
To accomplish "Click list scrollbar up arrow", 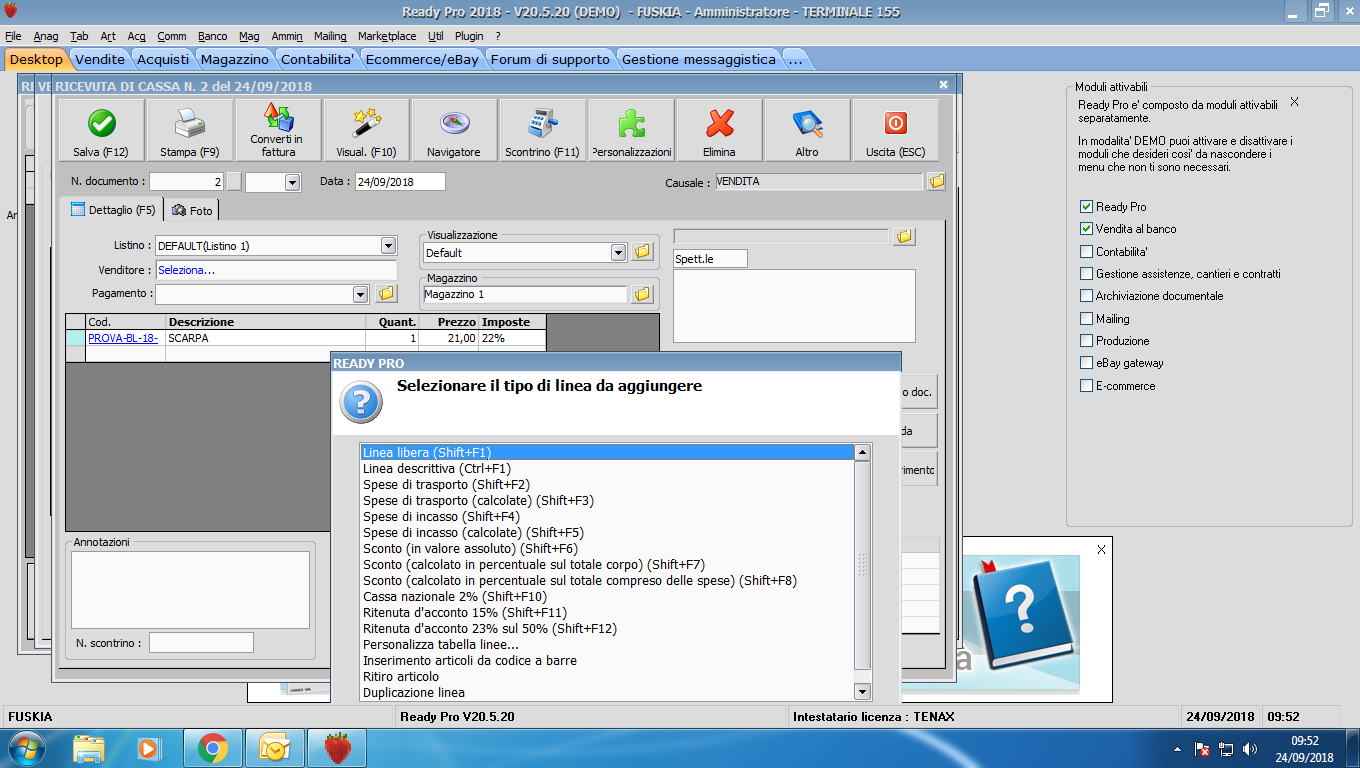I will click(x=863, y=453).
